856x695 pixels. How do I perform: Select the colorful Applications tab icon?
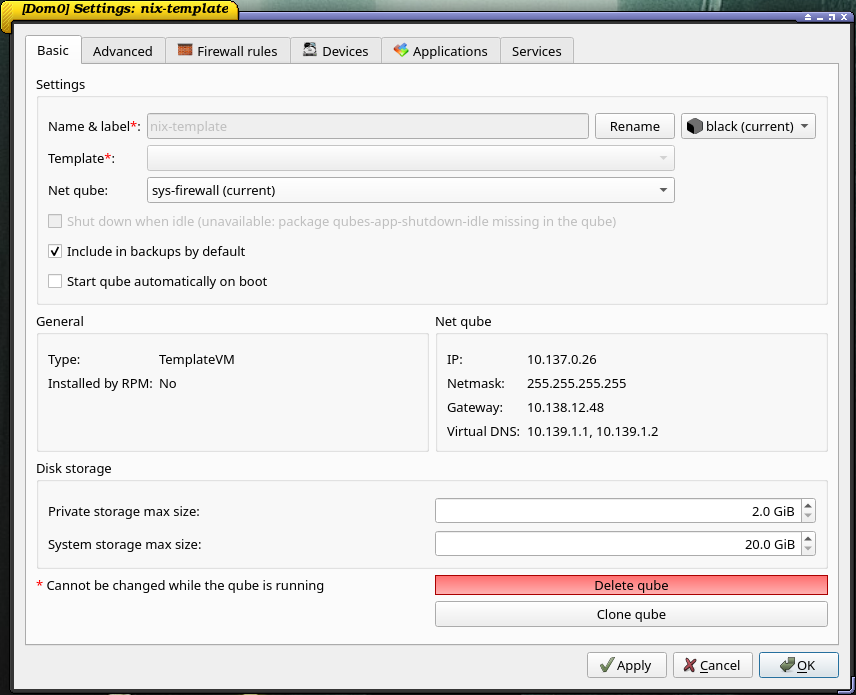coord(401,50)
